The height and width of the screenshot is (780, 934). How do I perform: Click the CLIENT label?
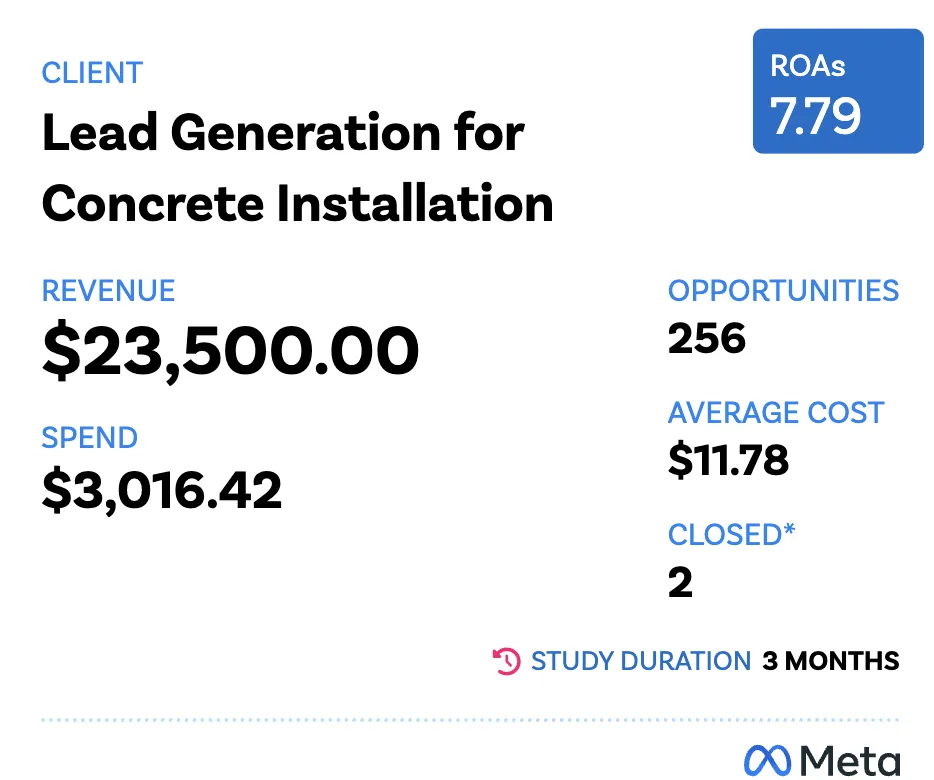[92, 73]
